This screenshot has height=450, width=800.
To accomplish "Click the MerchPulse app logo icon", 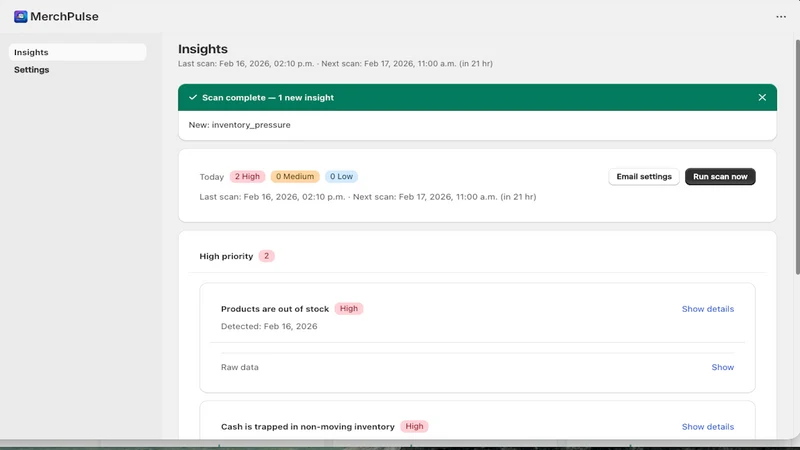I will [x=20, y=17].
